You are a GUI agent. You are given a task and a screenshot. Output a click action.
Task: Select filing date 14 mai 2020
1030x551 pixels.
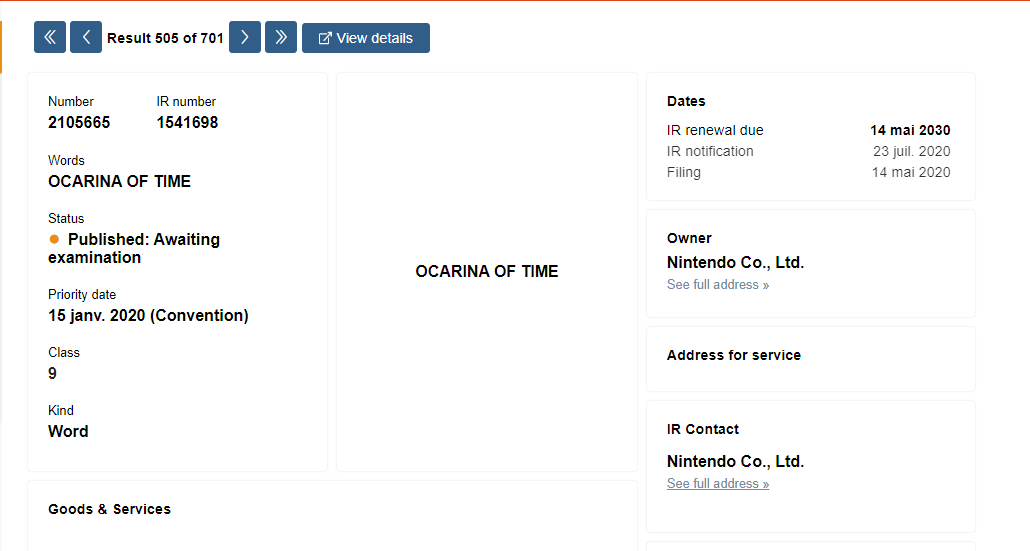[911, 172]
